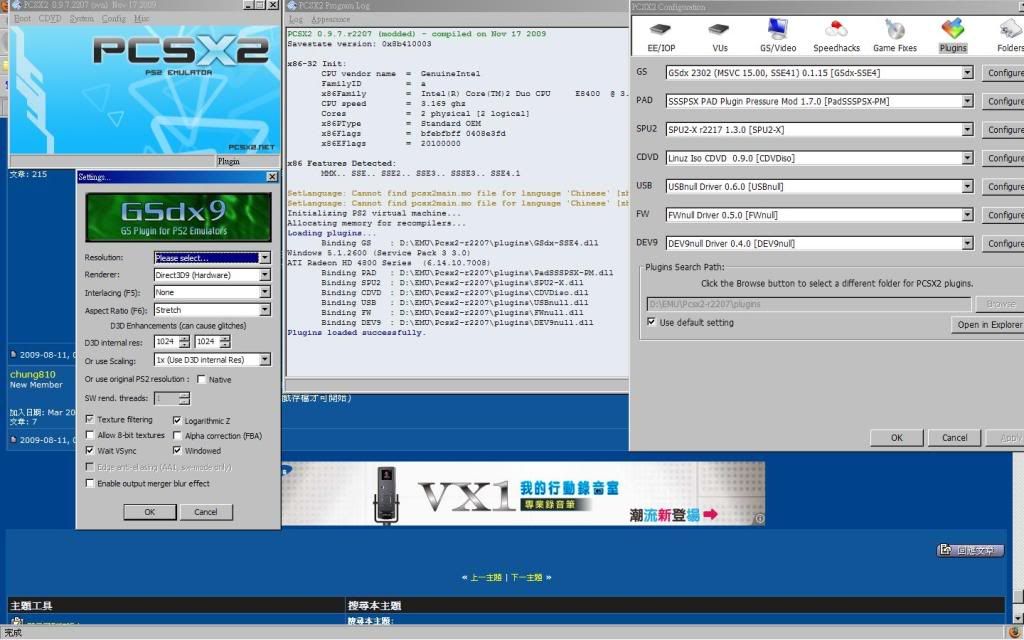This screenshot has height=640, width=1024.
Task: Toggle Use default setting checkbox
Action: pos(651,322)
